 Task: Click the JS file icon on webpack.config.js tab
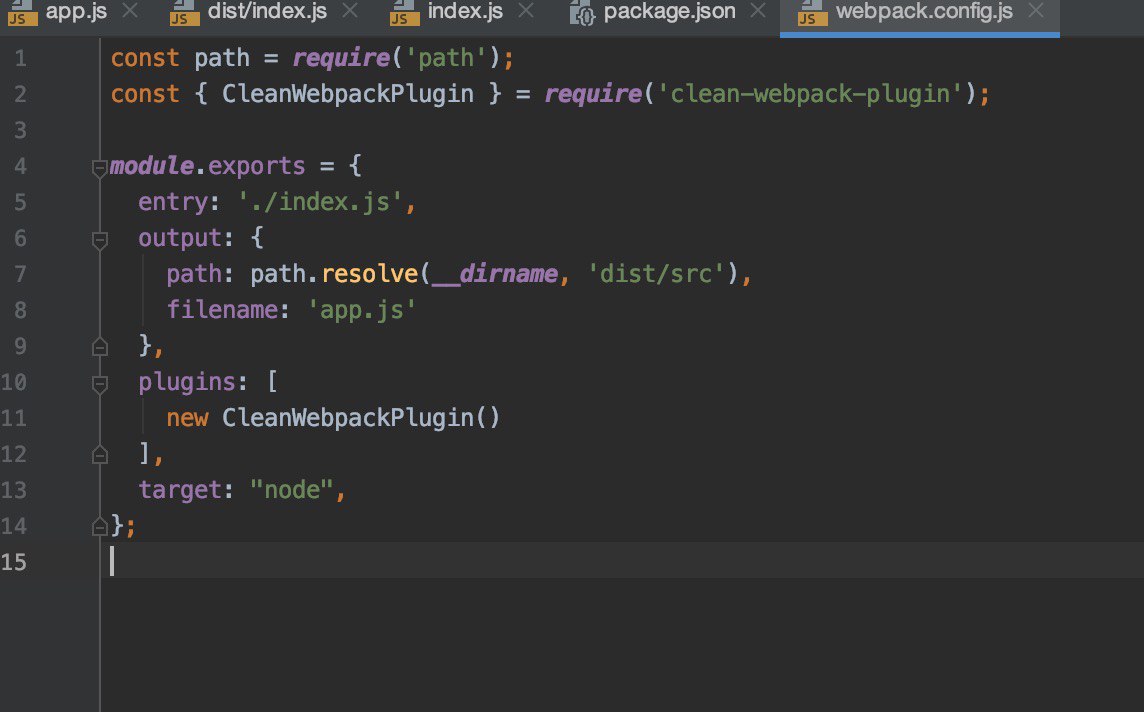pyautogui.click(x=813, y=13)
